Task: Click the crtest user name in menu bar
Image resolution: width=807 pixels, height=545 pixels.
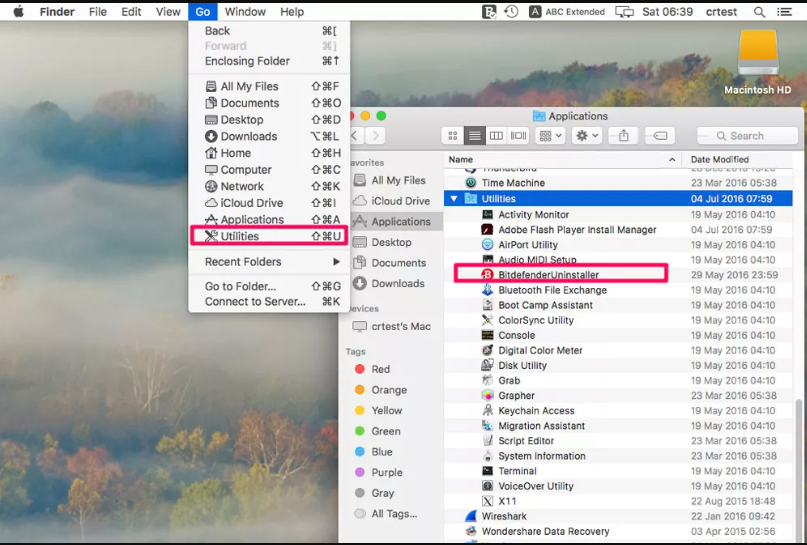Action: [x=721, y=11]
